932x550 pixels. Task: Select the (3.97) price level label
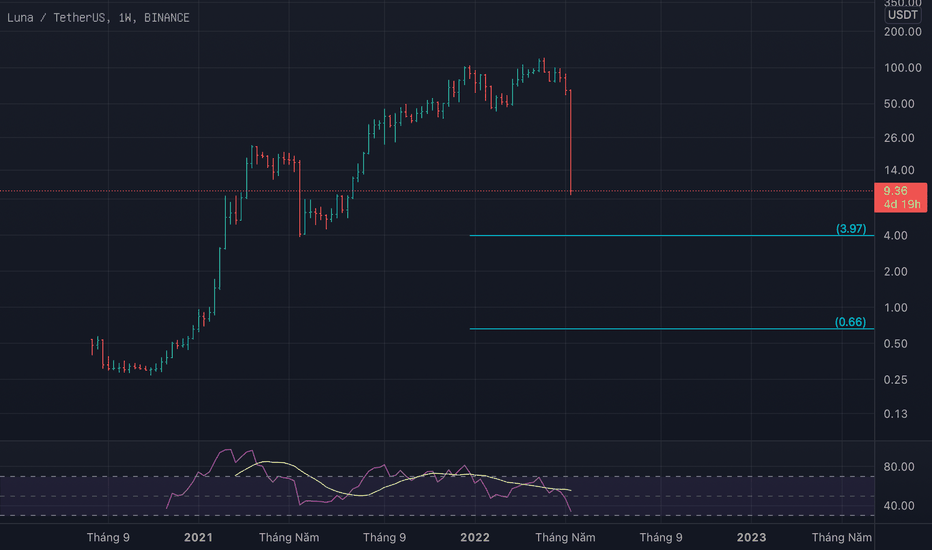click(850, 229)
